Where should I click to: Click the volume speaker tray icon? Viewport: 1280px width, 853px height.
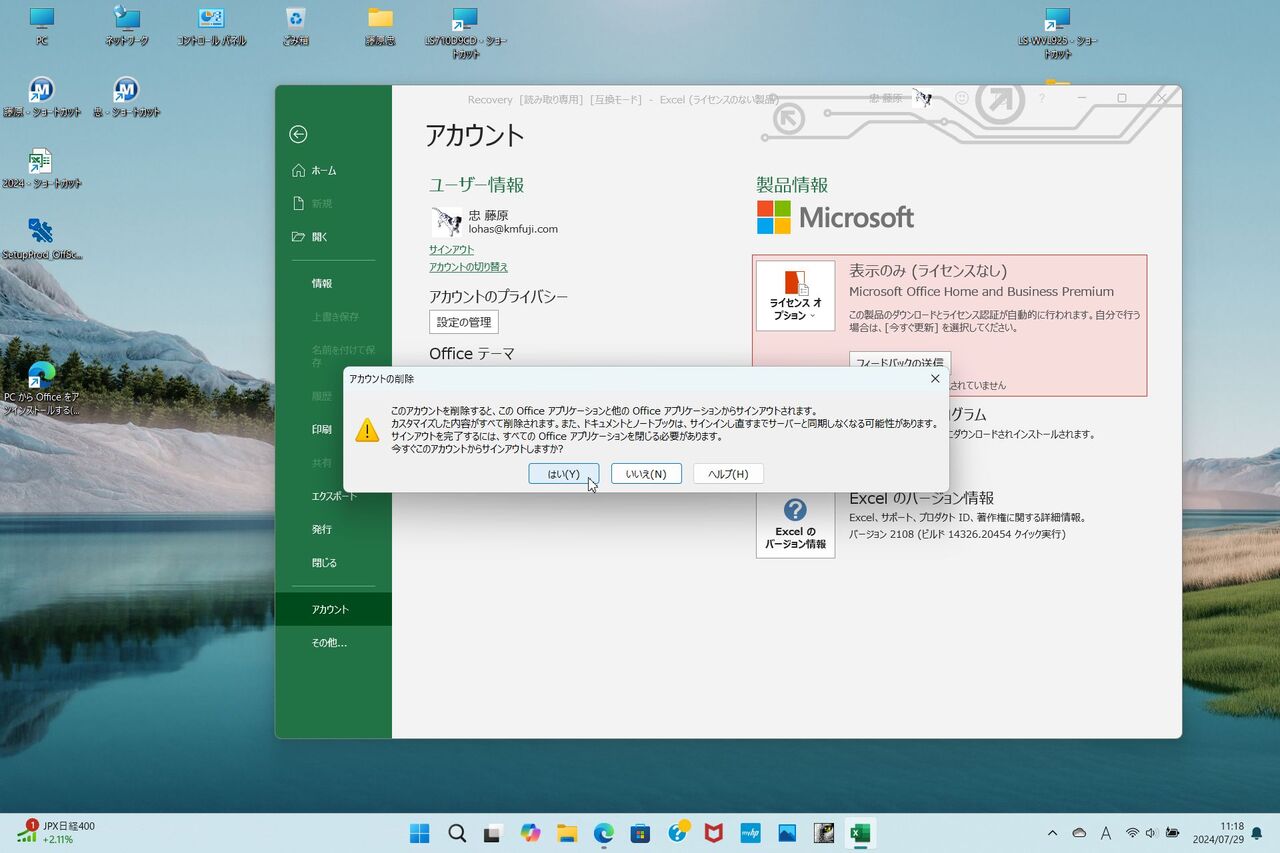tap(1151, 833)
